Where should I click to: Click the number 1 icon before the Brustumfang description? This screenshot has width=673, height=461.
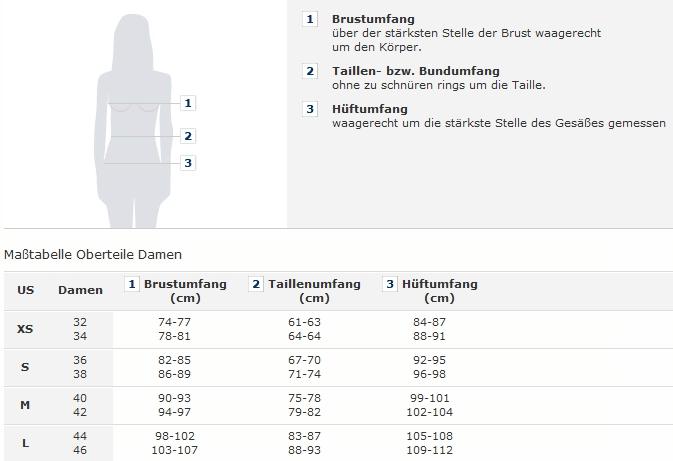click(x=310, y=19)
